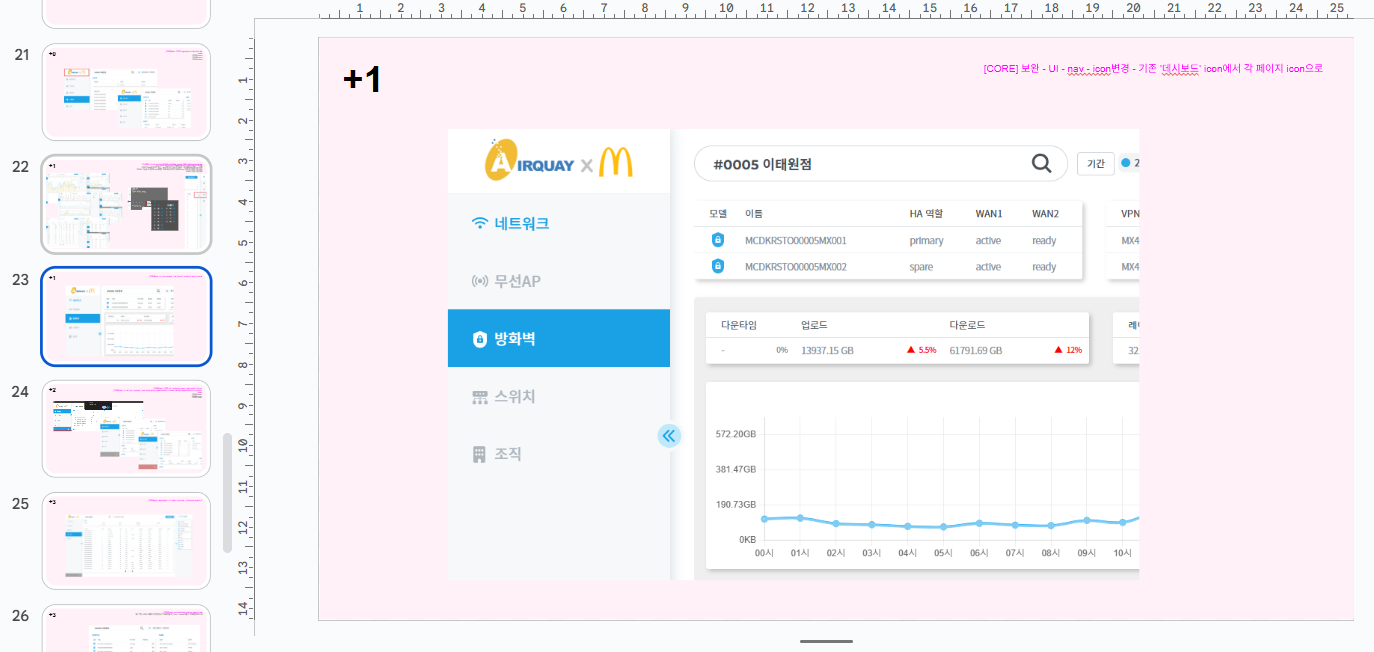Click the red up-triangle beside 12%
The height and width of the screenshot is (652, 1374).
[x=1059, y=350]
